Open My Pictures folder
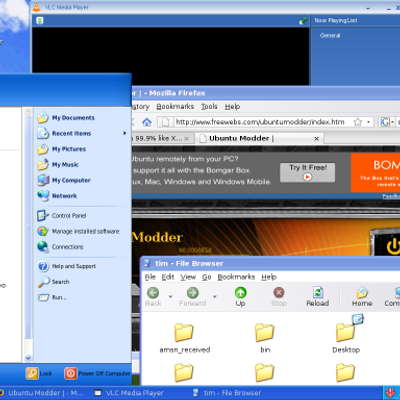This screenshot has width=400, height=400. (x=62, y=149)
